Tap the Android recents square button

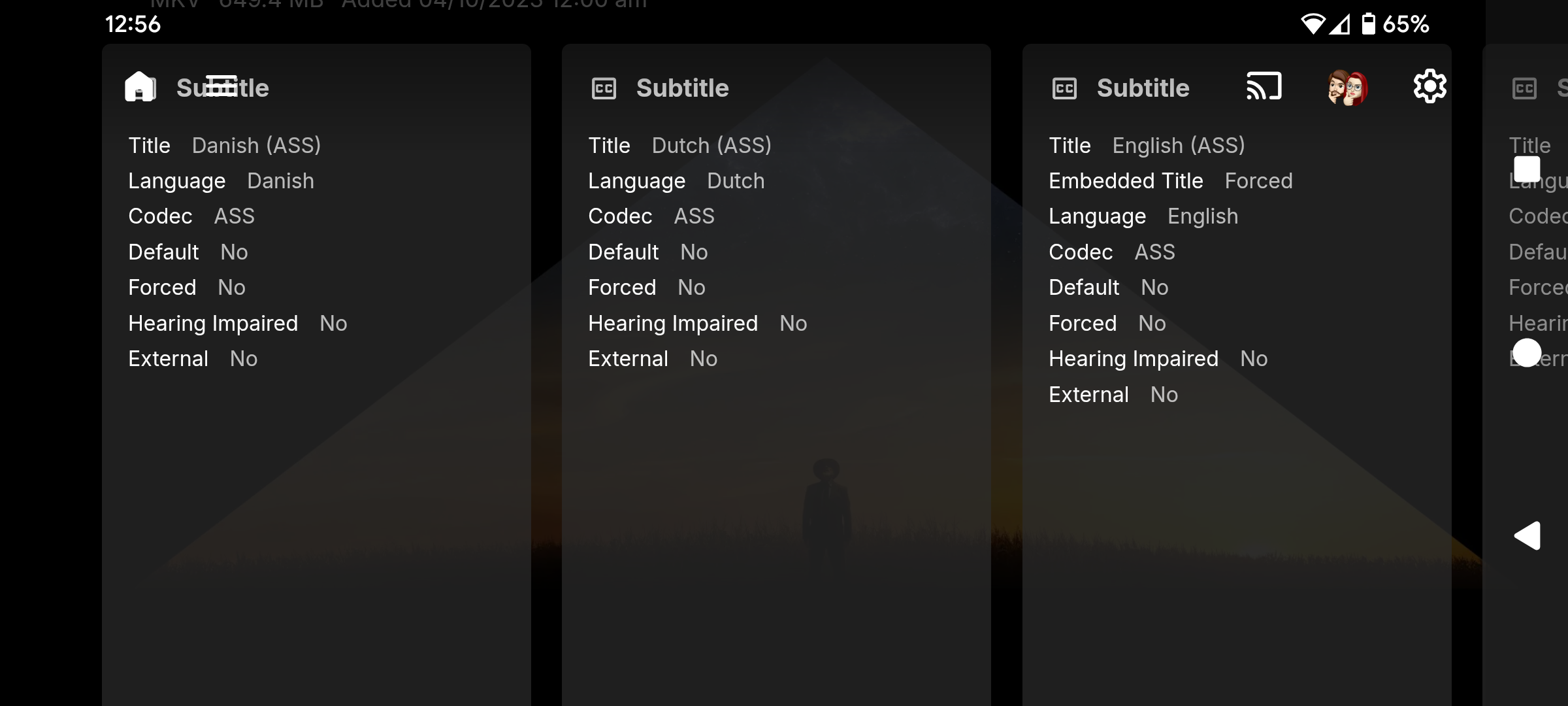click(1527, 169)
